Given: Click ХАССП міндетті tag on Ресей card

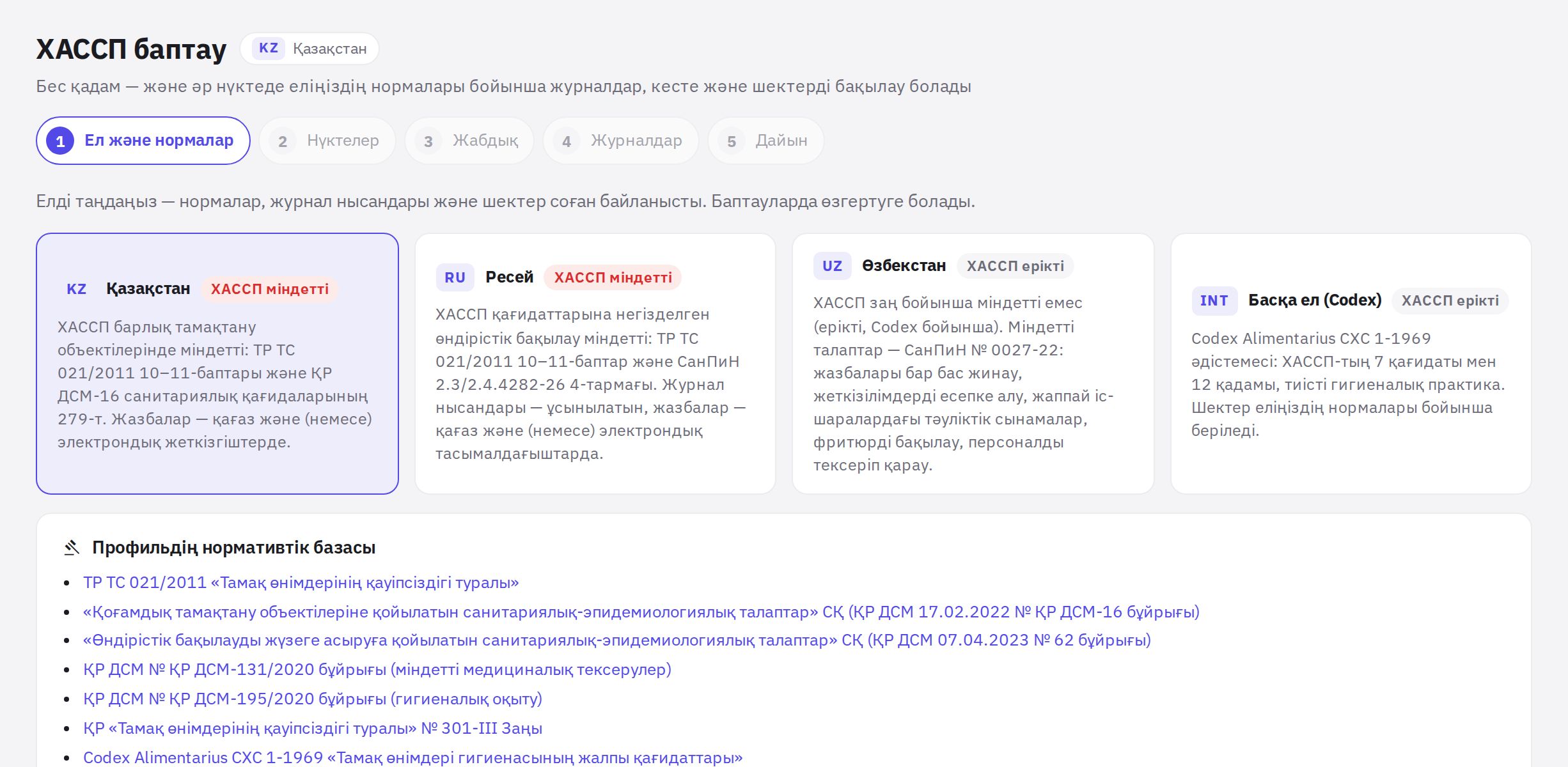Looking at the screenshot, I should tap(613, 277).
